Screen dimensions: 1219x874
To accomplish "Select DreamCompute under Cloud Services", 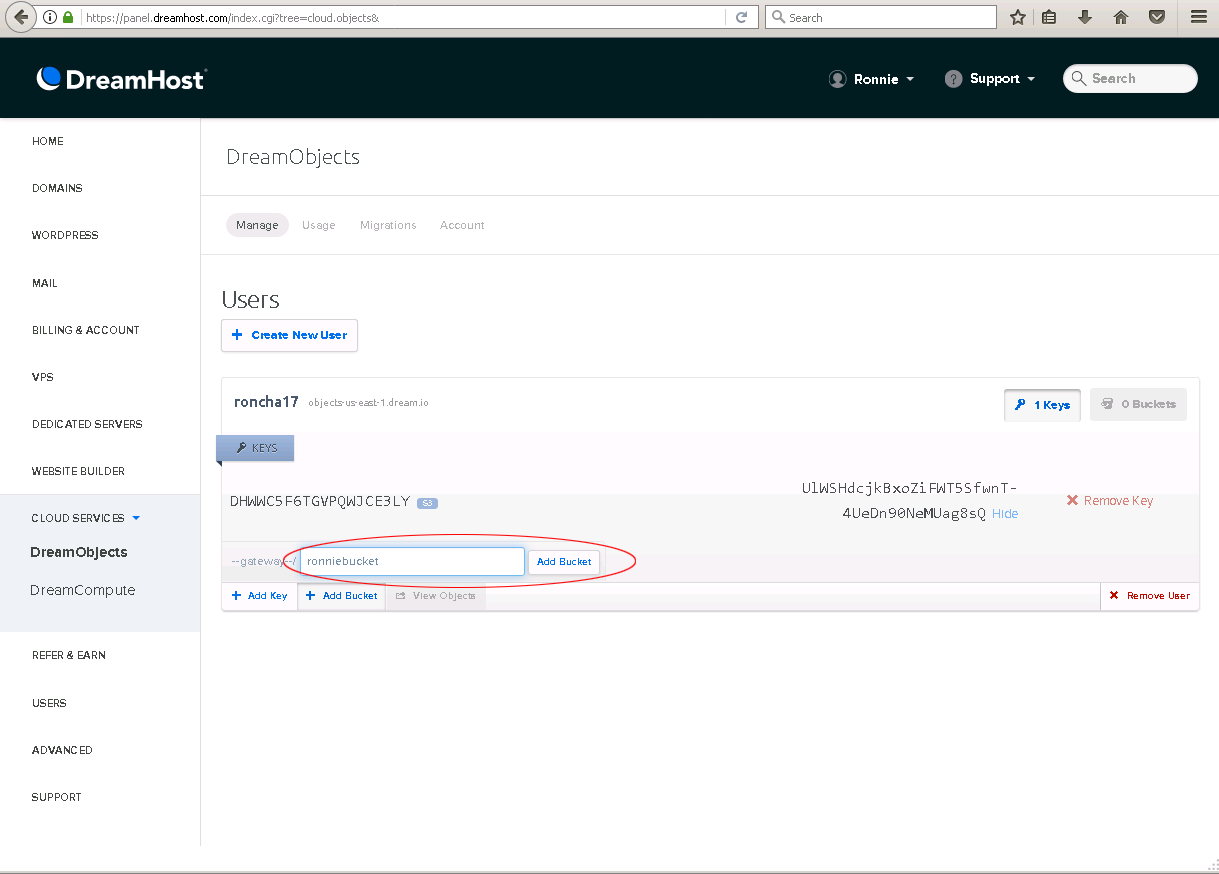I will click(83, 590).
